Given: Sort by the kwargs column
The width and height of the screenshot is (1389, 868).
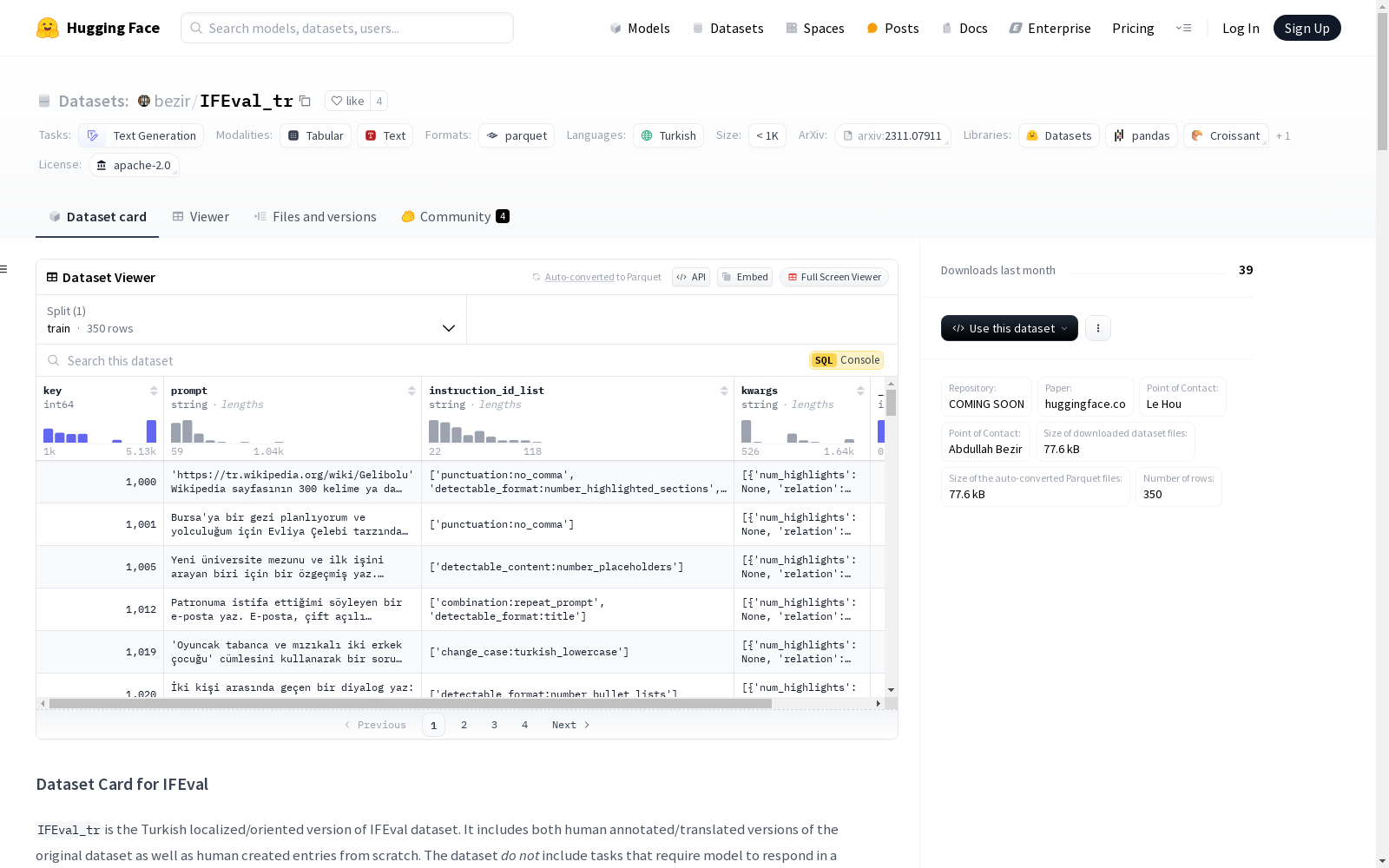Looking at the screenshot, I should [x=860, y=391].
